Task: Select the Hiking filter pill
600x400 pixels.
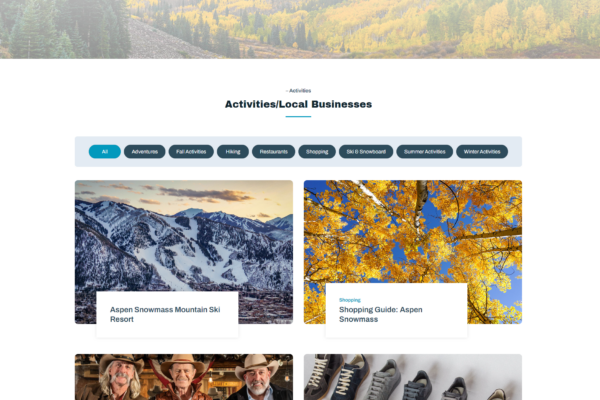Action: [233, 152]
